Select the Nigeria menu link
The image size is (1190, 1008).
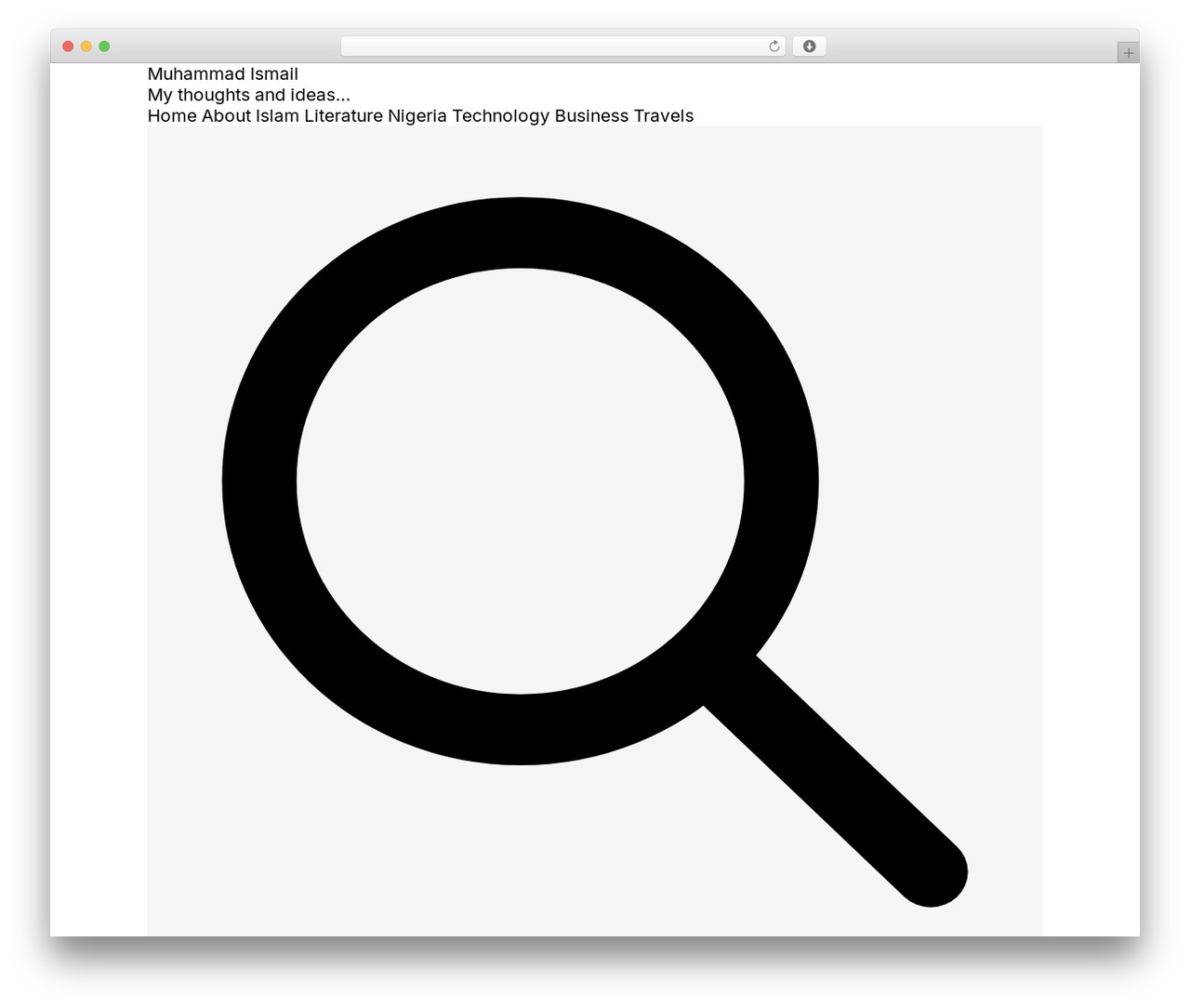click(417, 116)
